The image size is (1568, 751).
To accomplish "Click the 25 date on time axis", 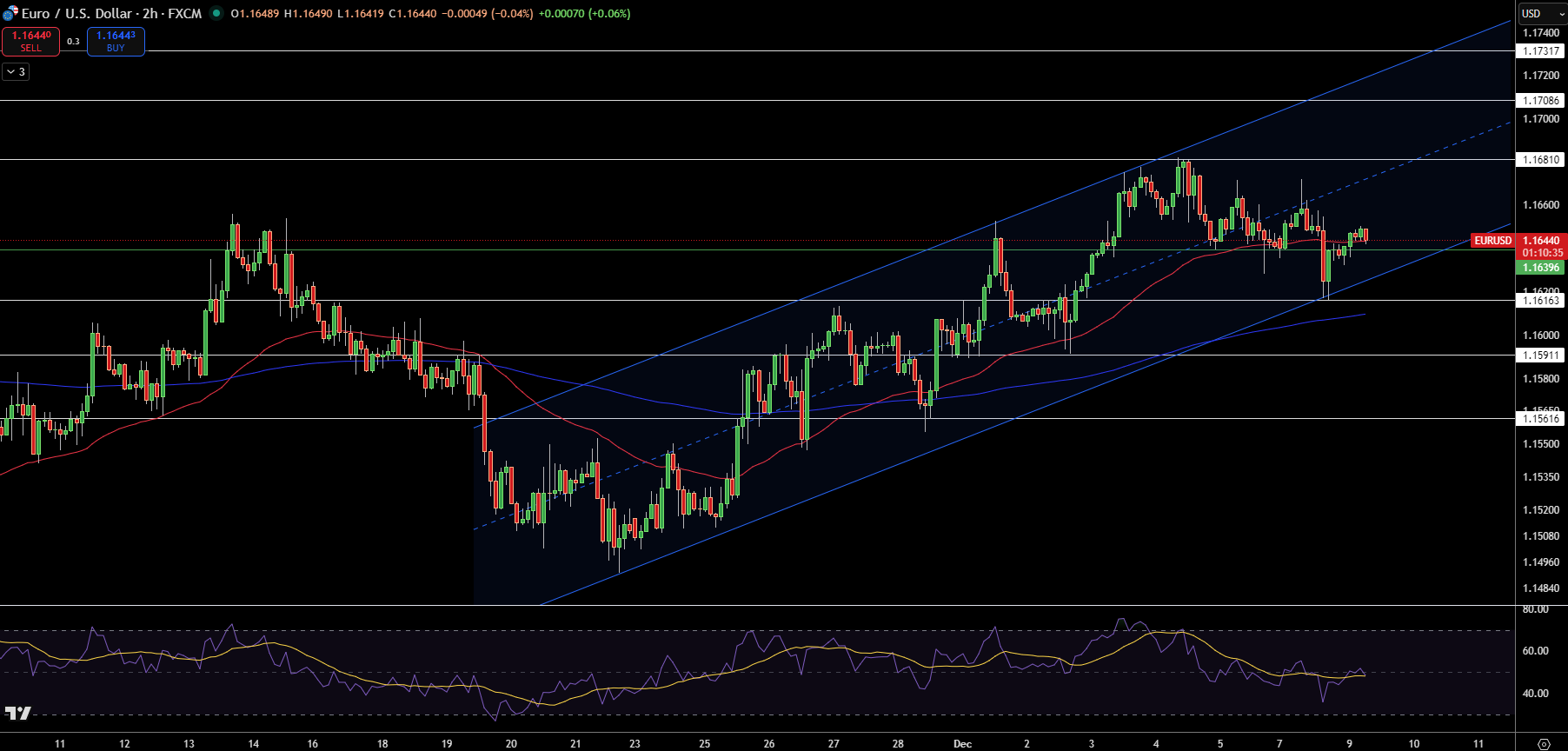I will tap(704, 744).
